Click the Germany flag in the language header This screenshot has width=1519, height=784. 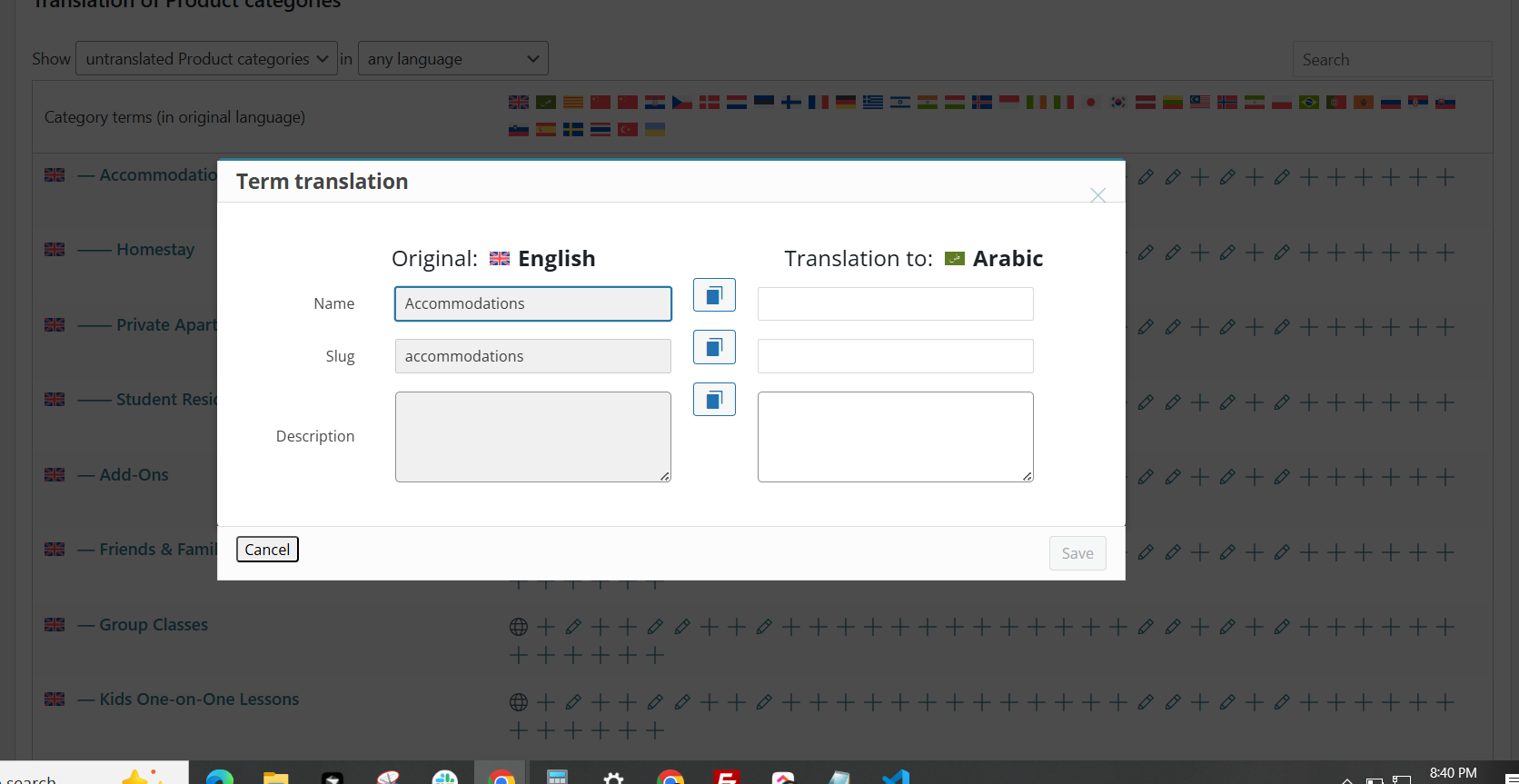846,103
